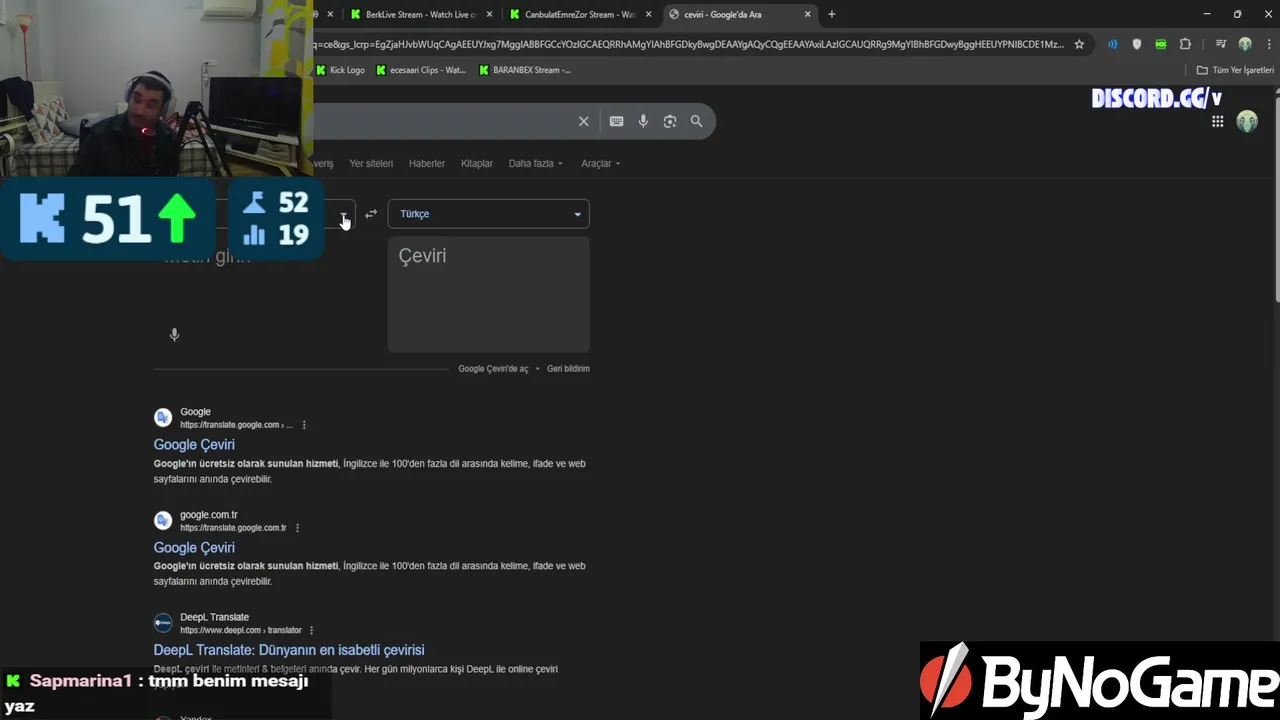Click the magnifier search button

[x=696, y=121]
